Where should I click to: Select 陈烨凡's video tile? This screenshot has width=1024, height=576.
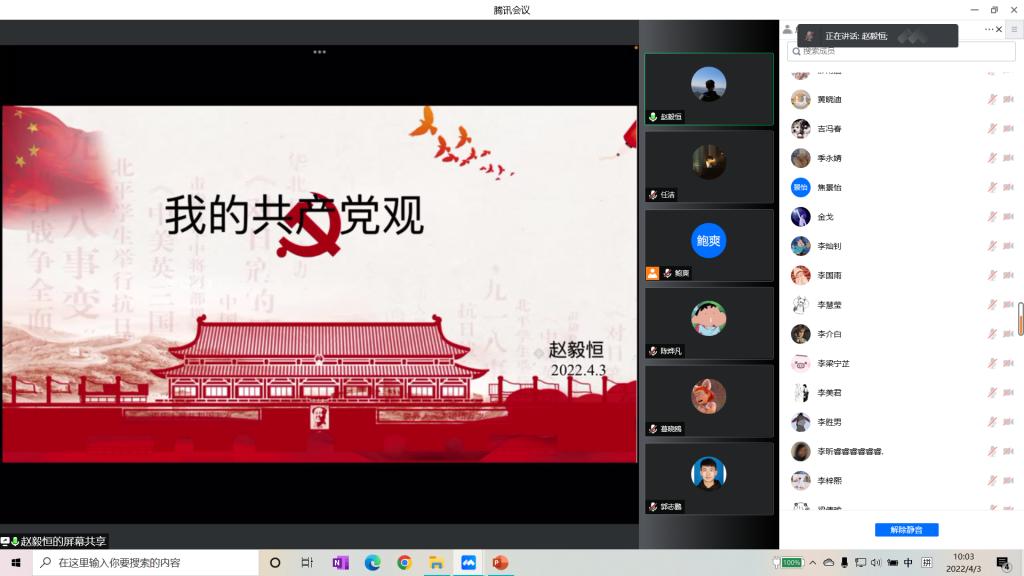click(709, 323)
